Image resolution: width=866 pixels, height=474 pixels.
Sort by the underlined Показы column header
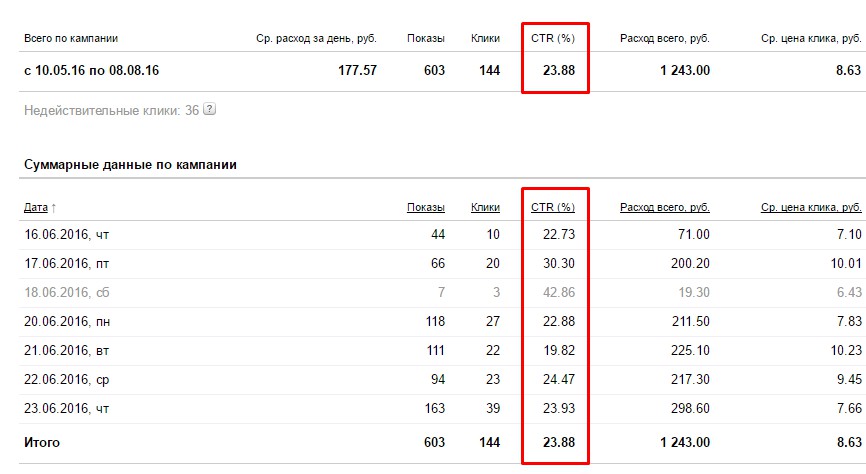(x=425, y=207)
